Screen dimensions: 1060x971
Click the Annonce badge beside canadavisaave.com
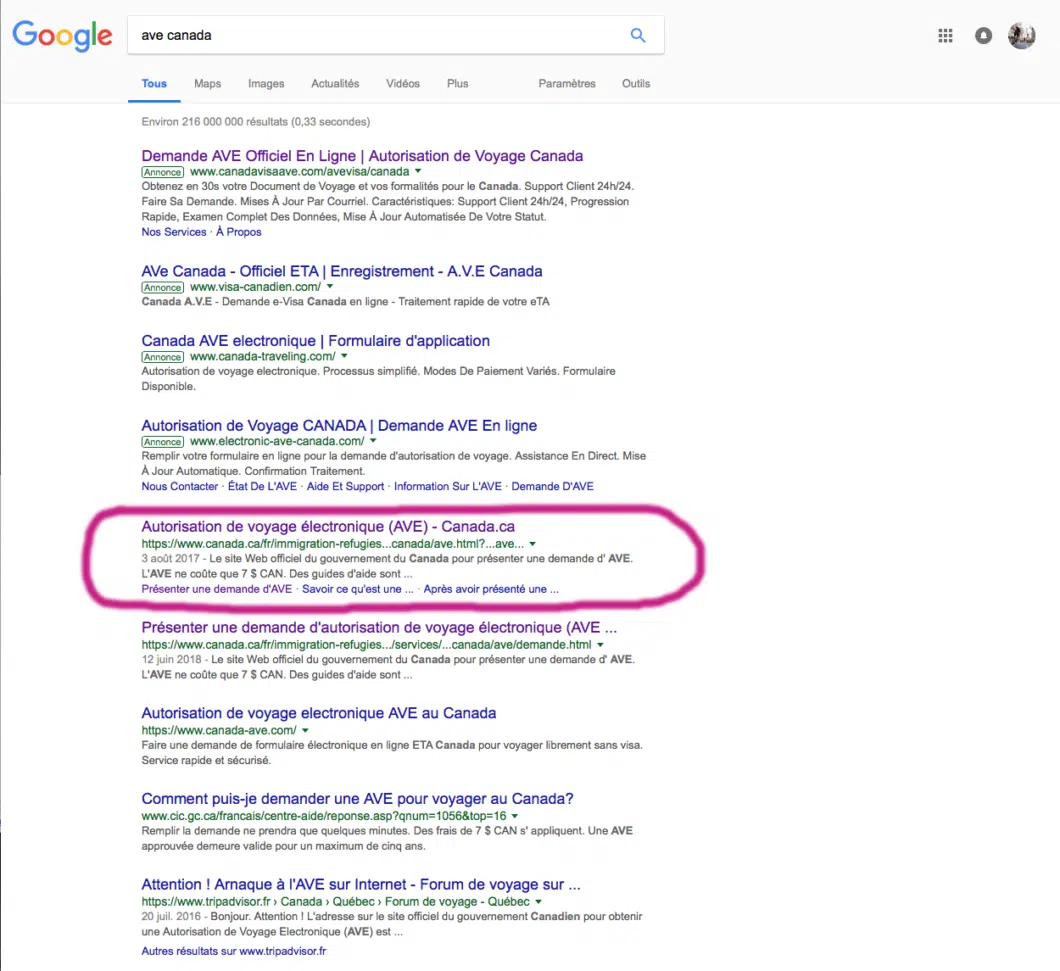tap(162, 172)
